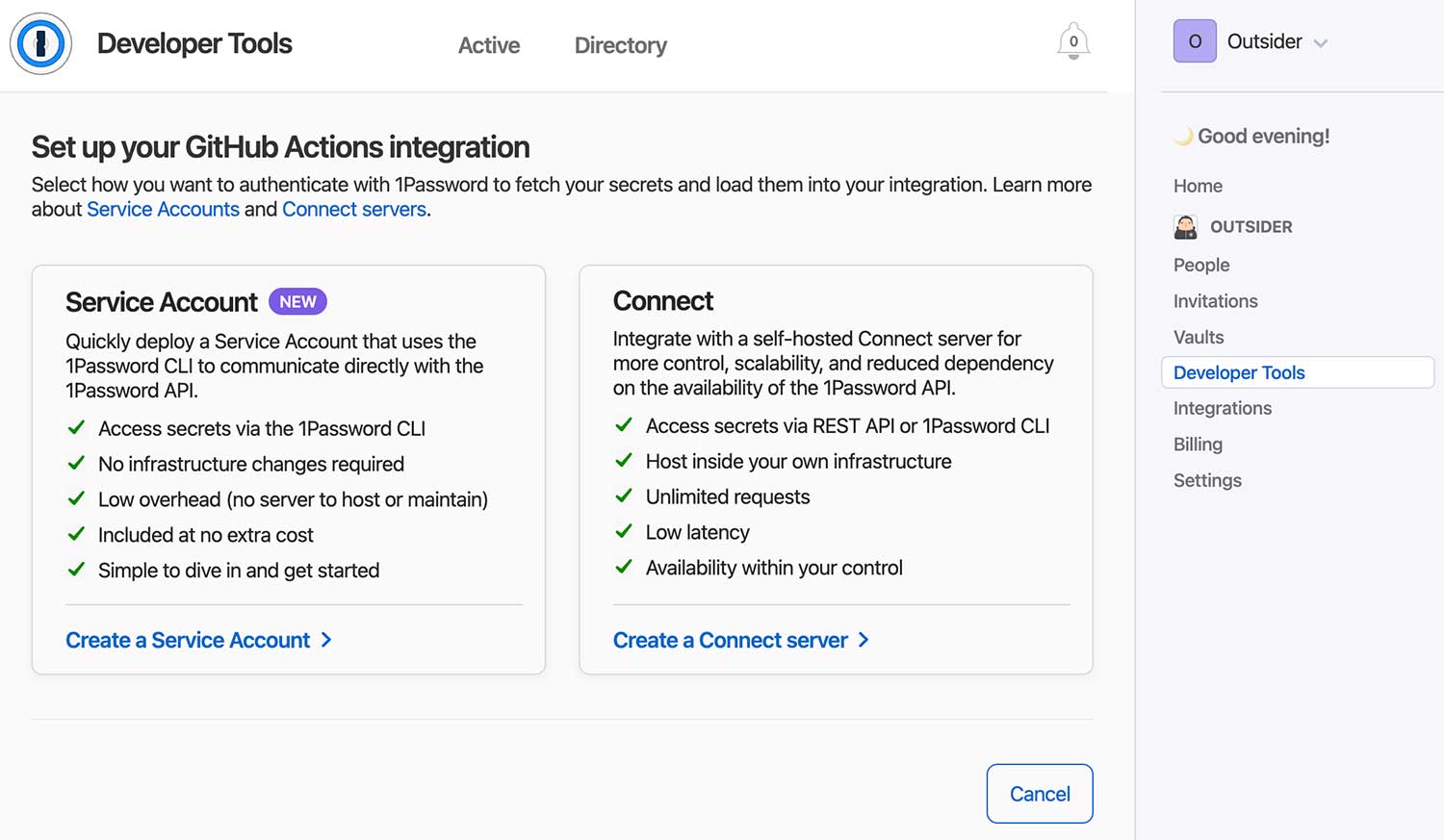This screenshot has height=840, width=1444.
Task: Select Create a Service Account
Action: pos(188,640)
